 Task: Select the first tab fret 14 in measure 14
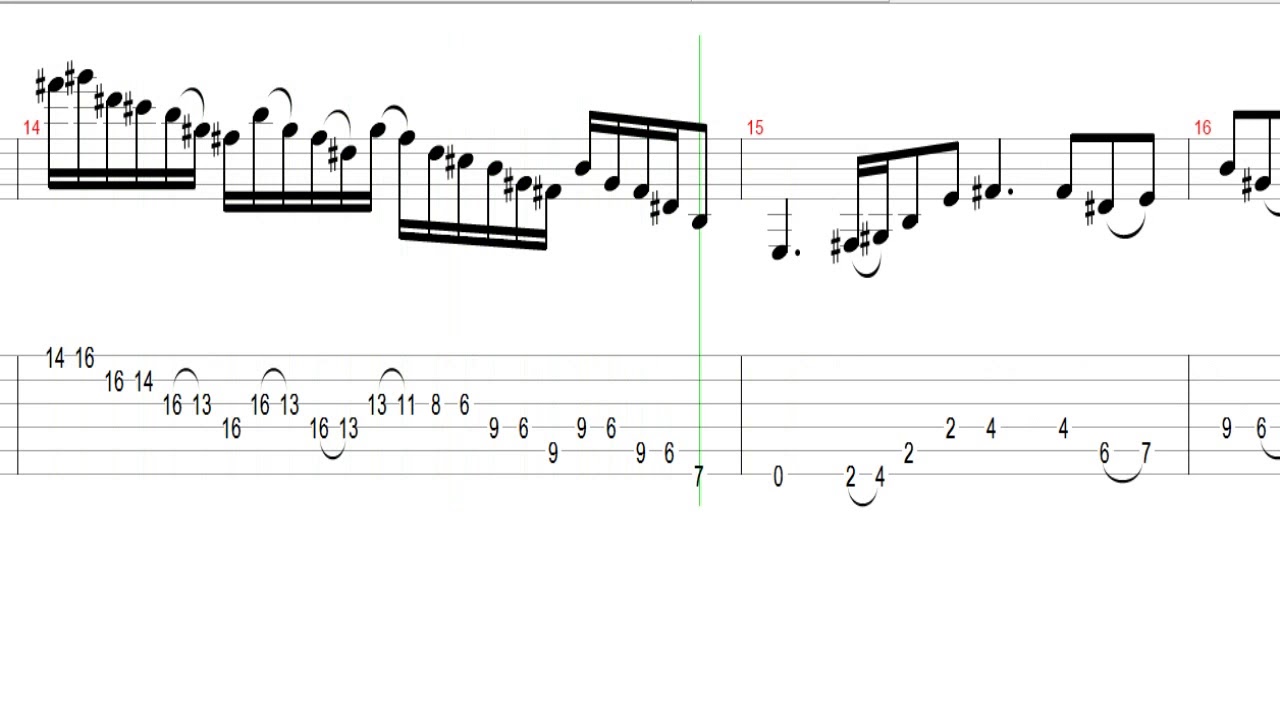click(x=55, y=358)
